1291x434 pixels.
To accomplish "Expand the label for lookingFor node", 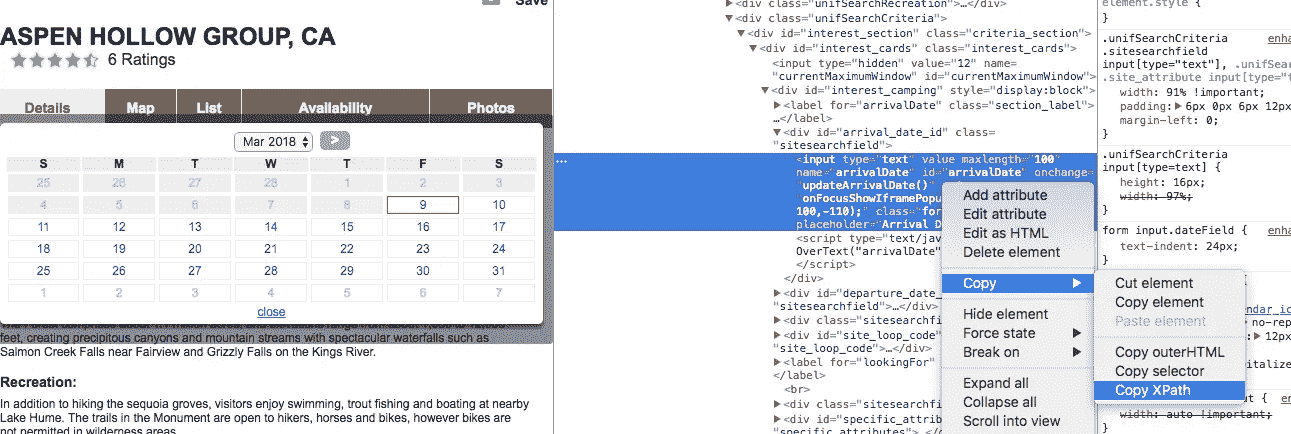I will 778,363.
